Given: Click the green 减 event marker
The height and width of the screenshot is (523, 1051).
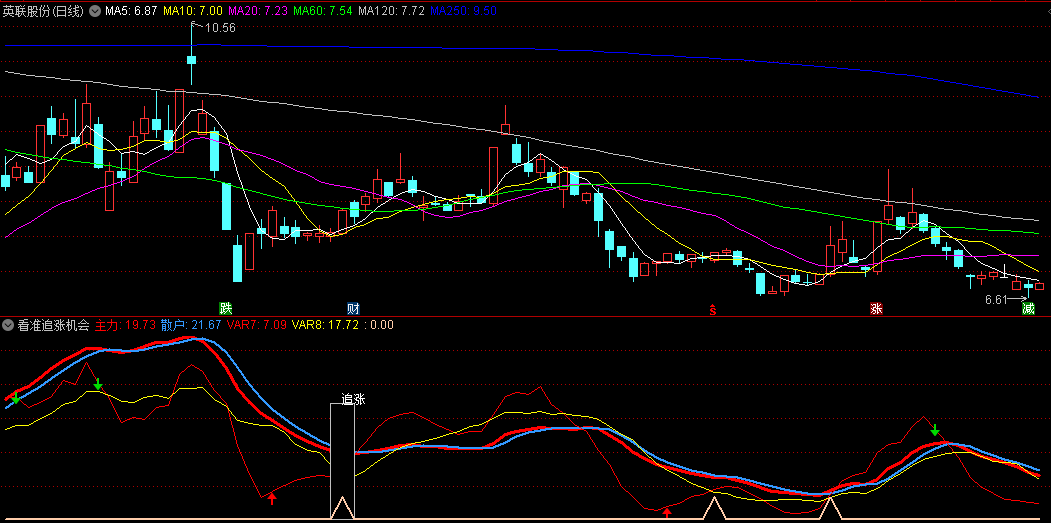Looking at the screenshot, I should tap(1028, 309).
